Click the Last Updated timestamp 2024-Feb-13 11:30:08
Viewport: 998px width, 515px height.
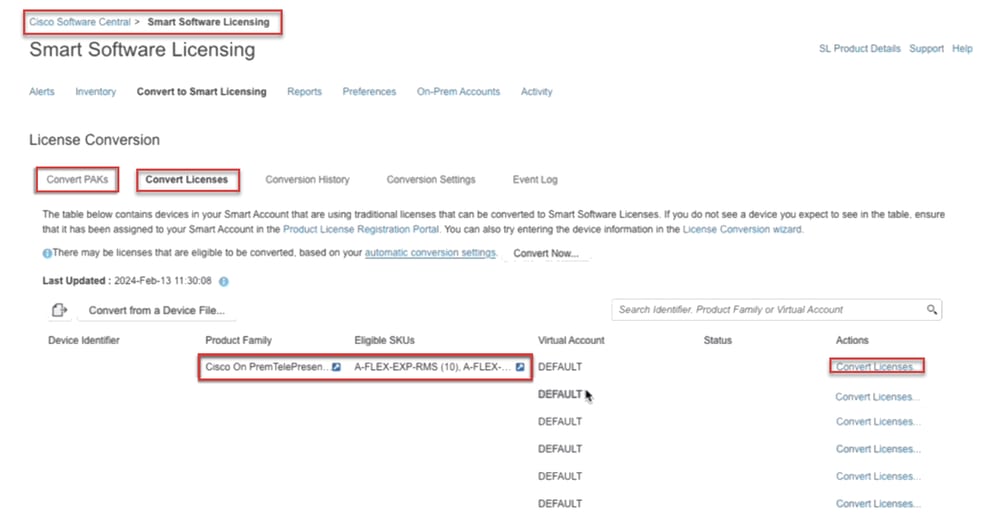click(163, 281)
